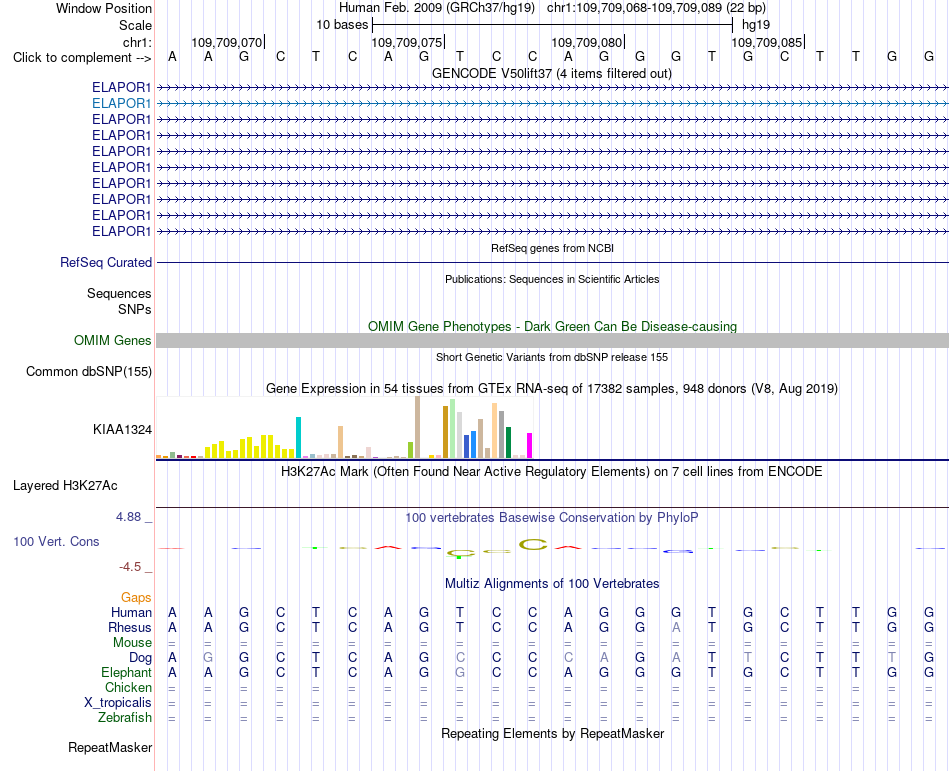The height and width of the screenshot is (771, 950).
Task: Select the Zebrafish alignment row label
Action: [x=125, y=718]
